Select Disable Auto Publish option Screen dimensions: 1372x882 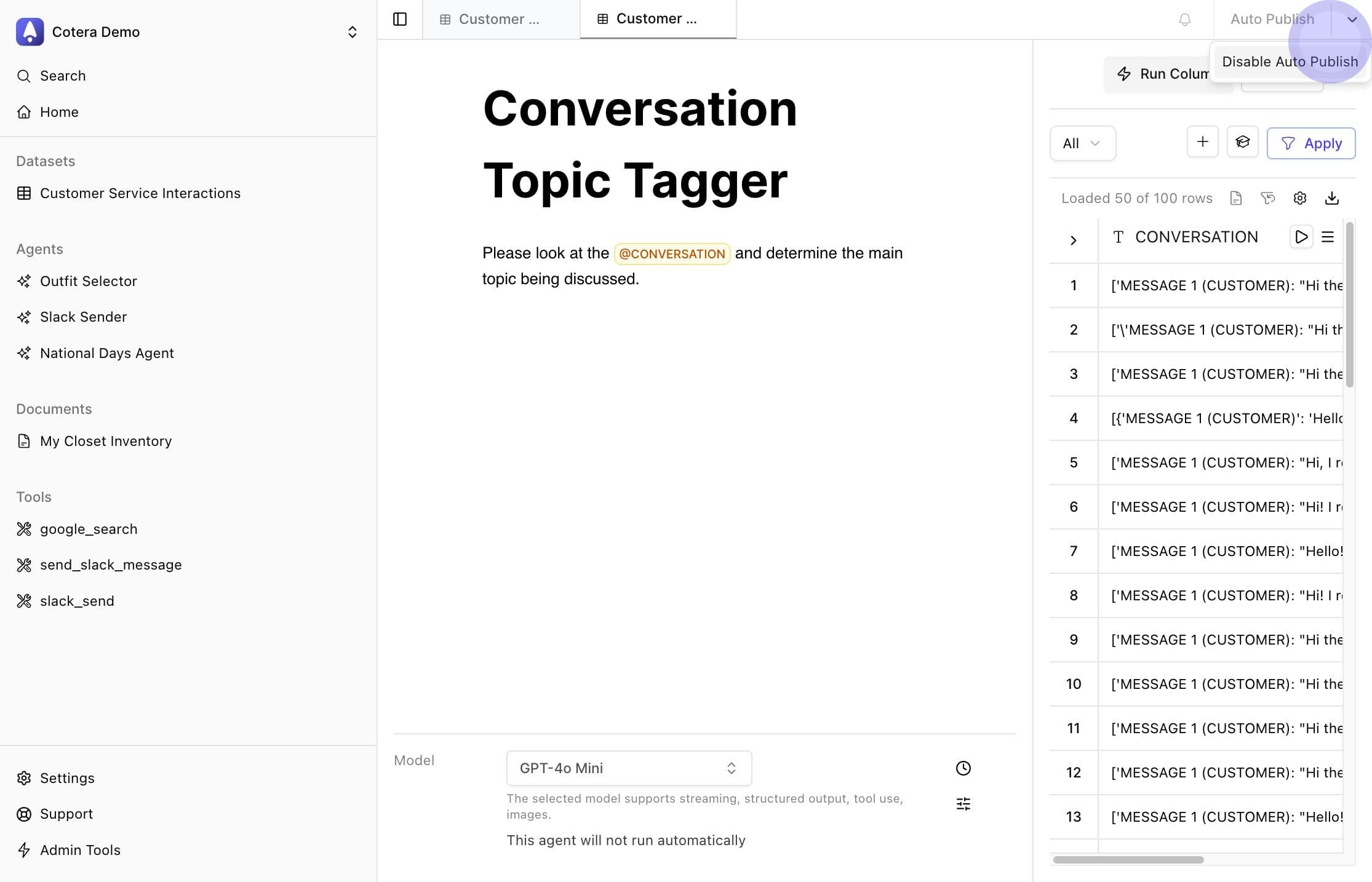click(x=1290, y=62)
